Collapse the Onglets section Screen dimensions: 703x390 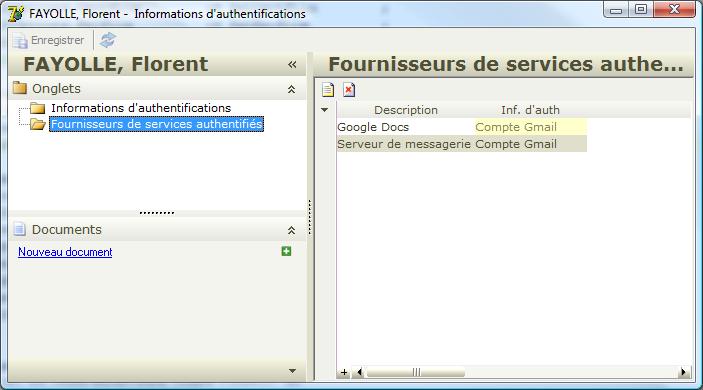point(291,89)
